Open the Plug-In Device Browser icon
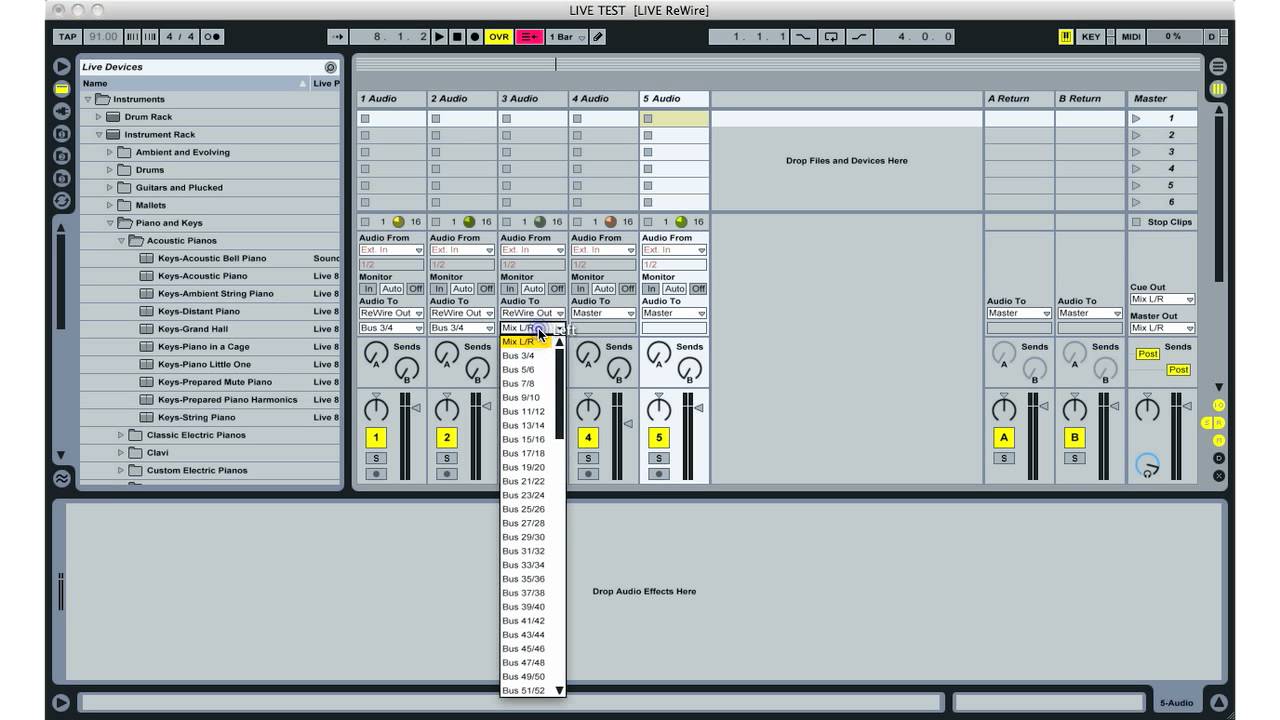 (x=62, y=111)
